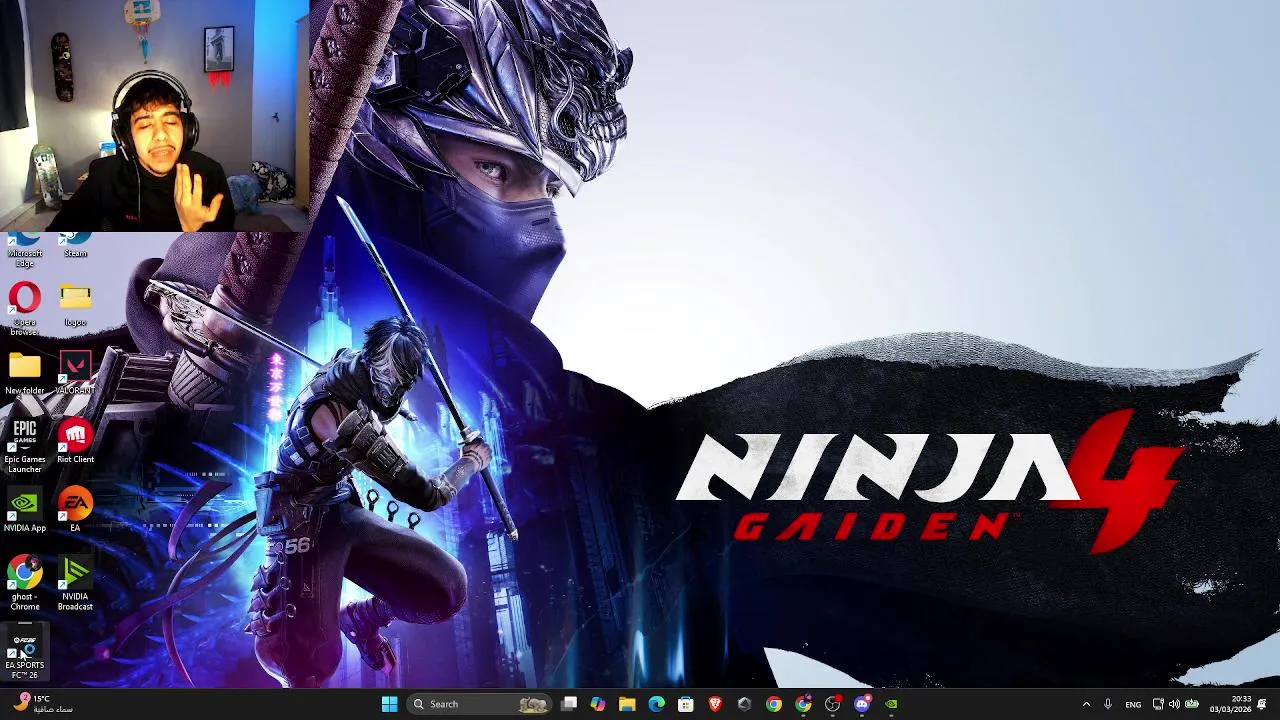Open the volume control tray icon
1280x720 pixels.
click(1174, 704)
